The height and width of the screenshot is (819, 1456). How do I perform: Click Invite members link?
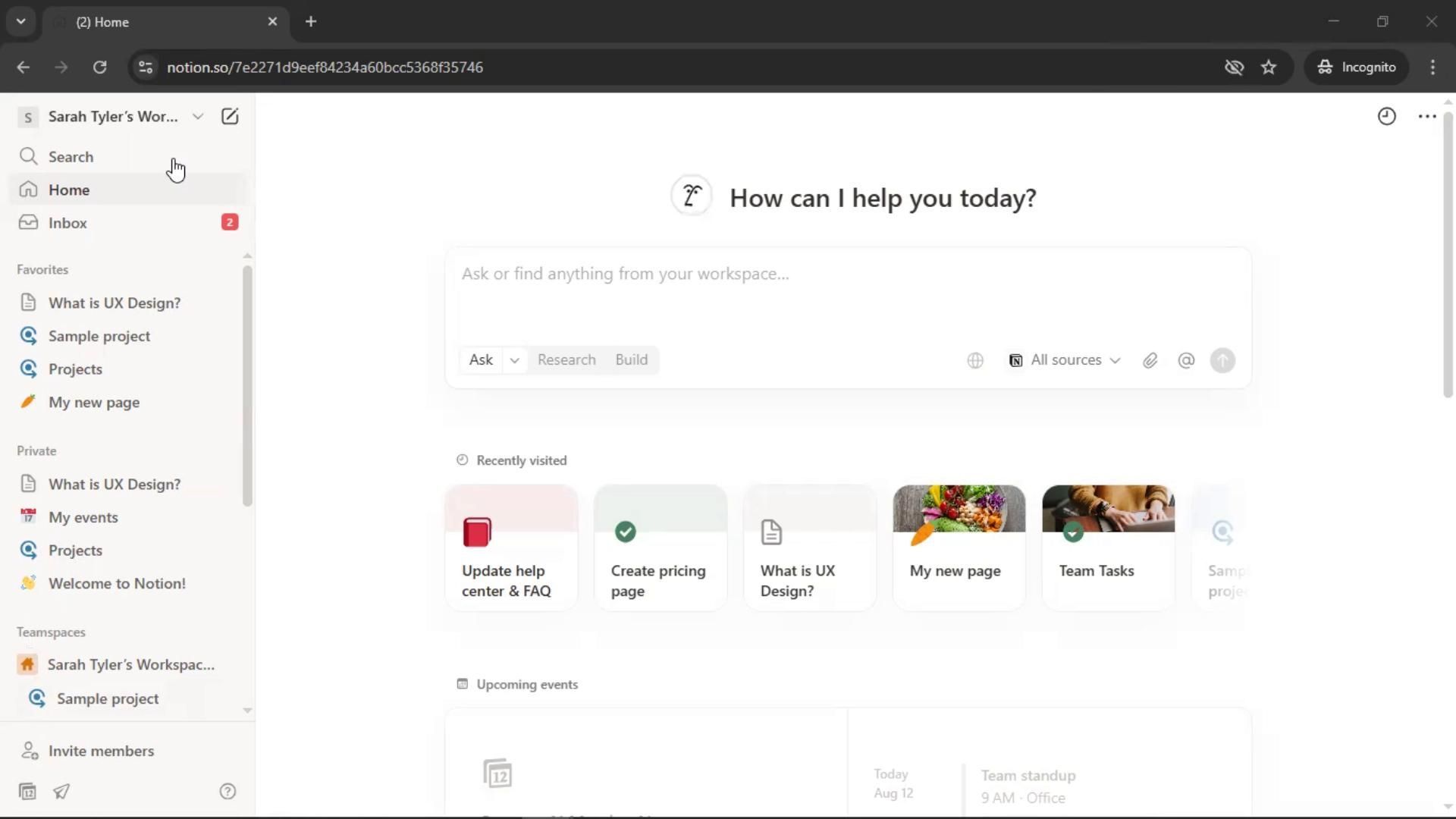point(101,750)
